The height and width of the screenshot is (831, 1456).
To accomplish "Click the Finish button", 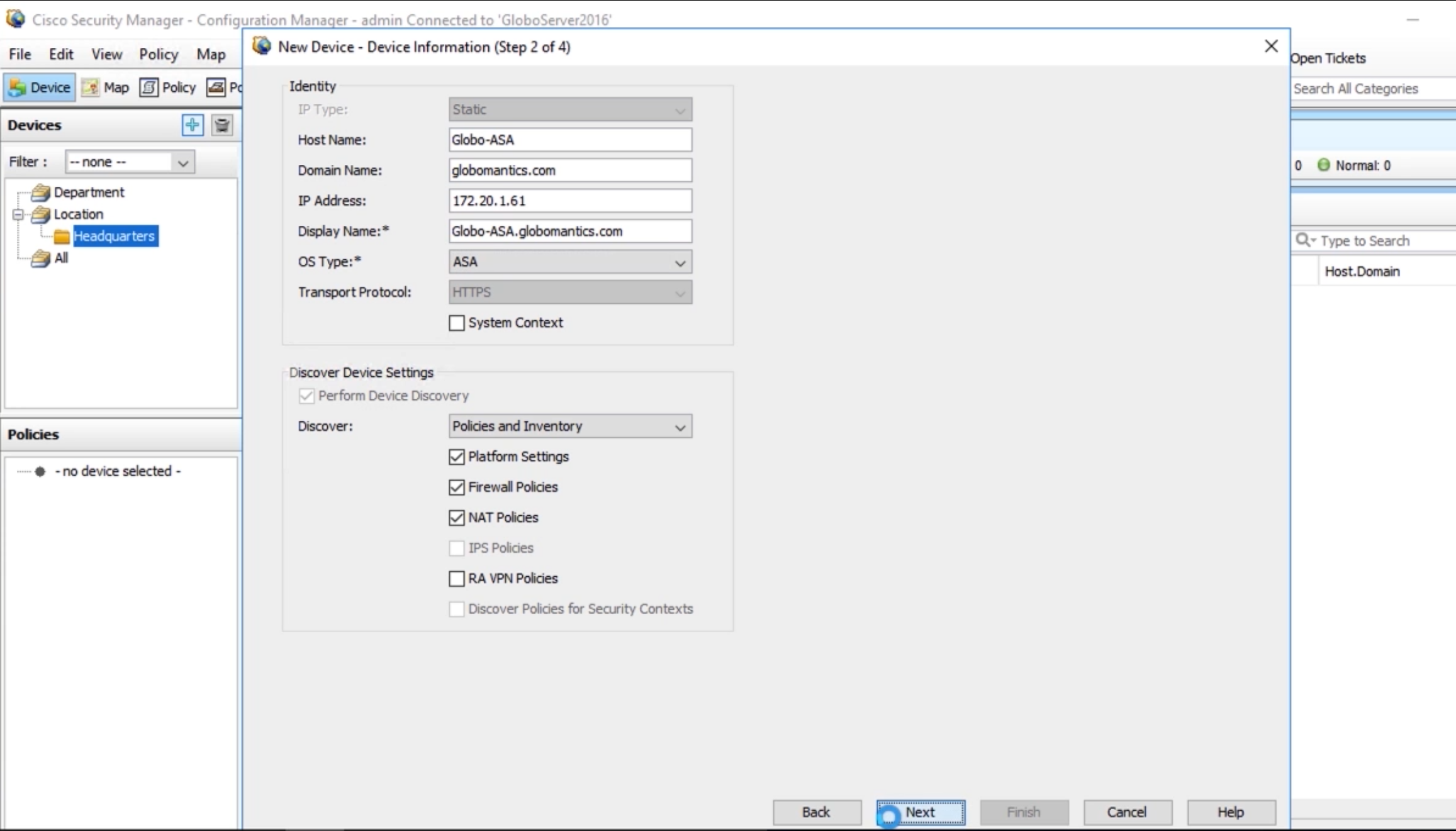I will [1024, 812].
